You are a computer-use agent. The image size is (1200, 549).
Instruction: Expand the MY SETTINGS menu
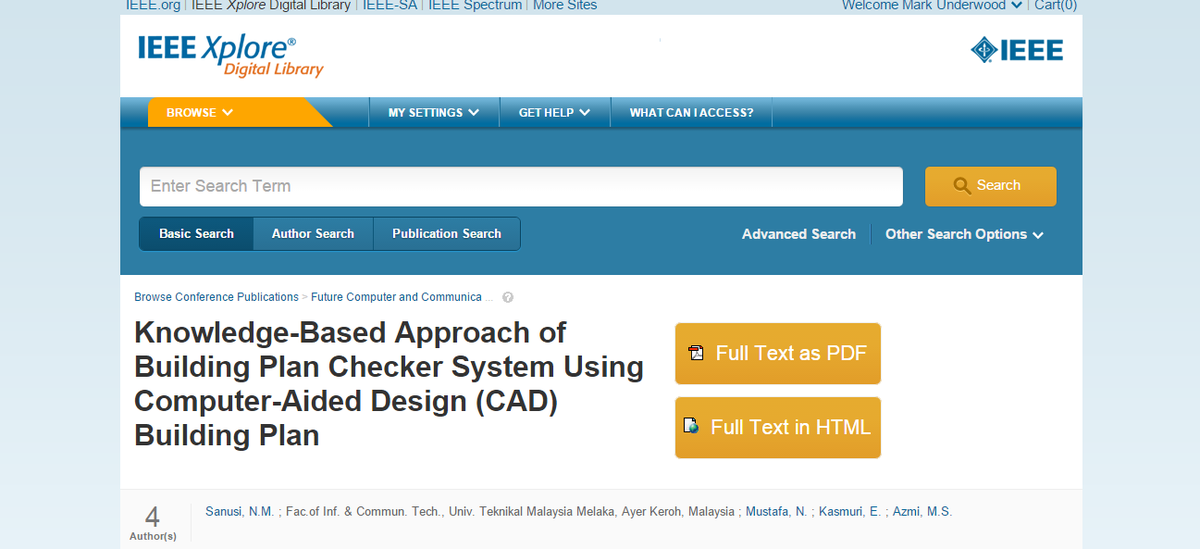coord(433,113)
